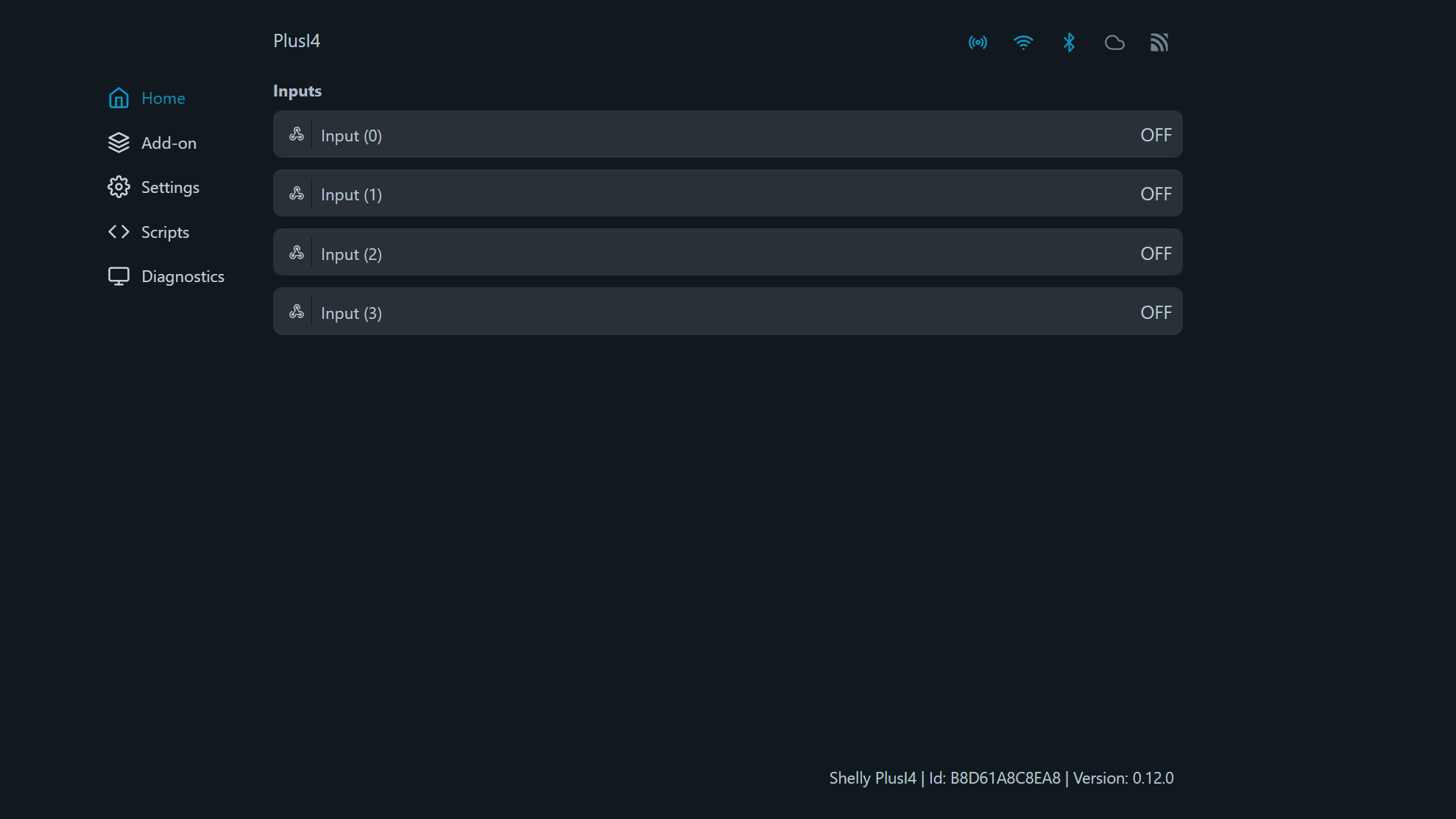Toggle Input (3) state from OFF

click(x=1156, y=312)
